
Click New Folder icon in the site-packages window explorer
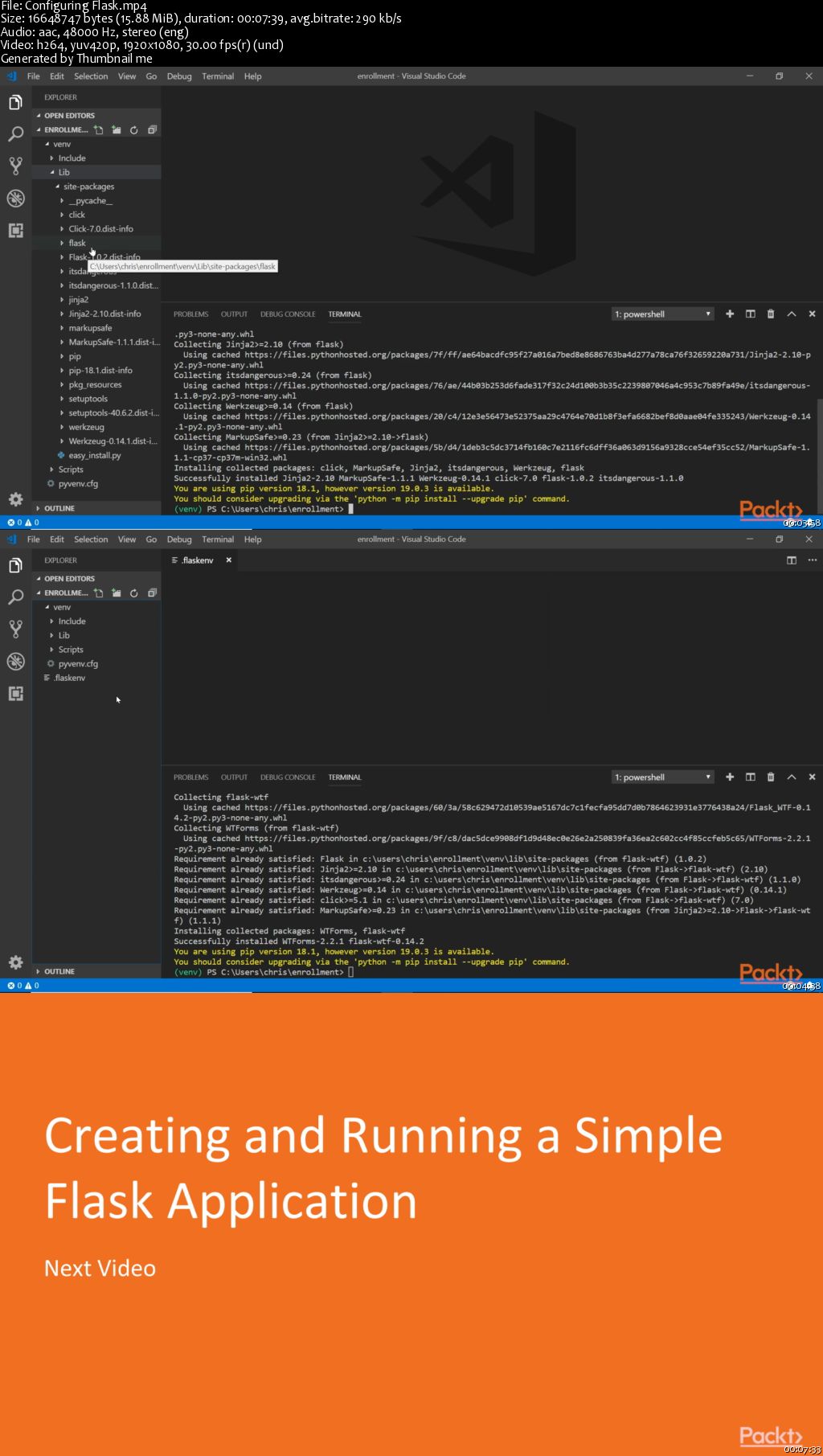[117, 129]
